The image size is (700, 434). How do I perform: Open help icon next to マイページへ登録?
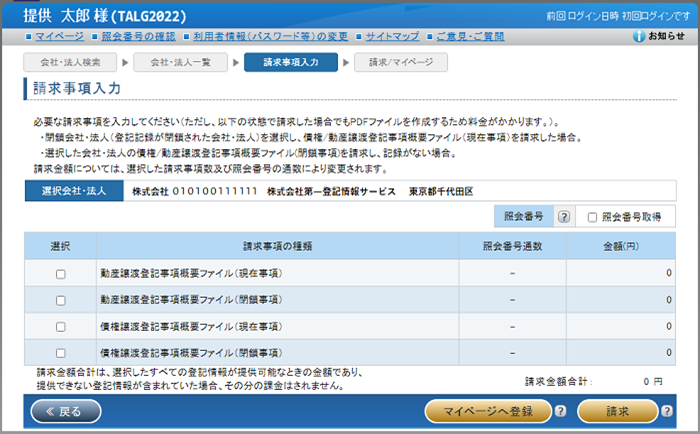coord(560,411)
